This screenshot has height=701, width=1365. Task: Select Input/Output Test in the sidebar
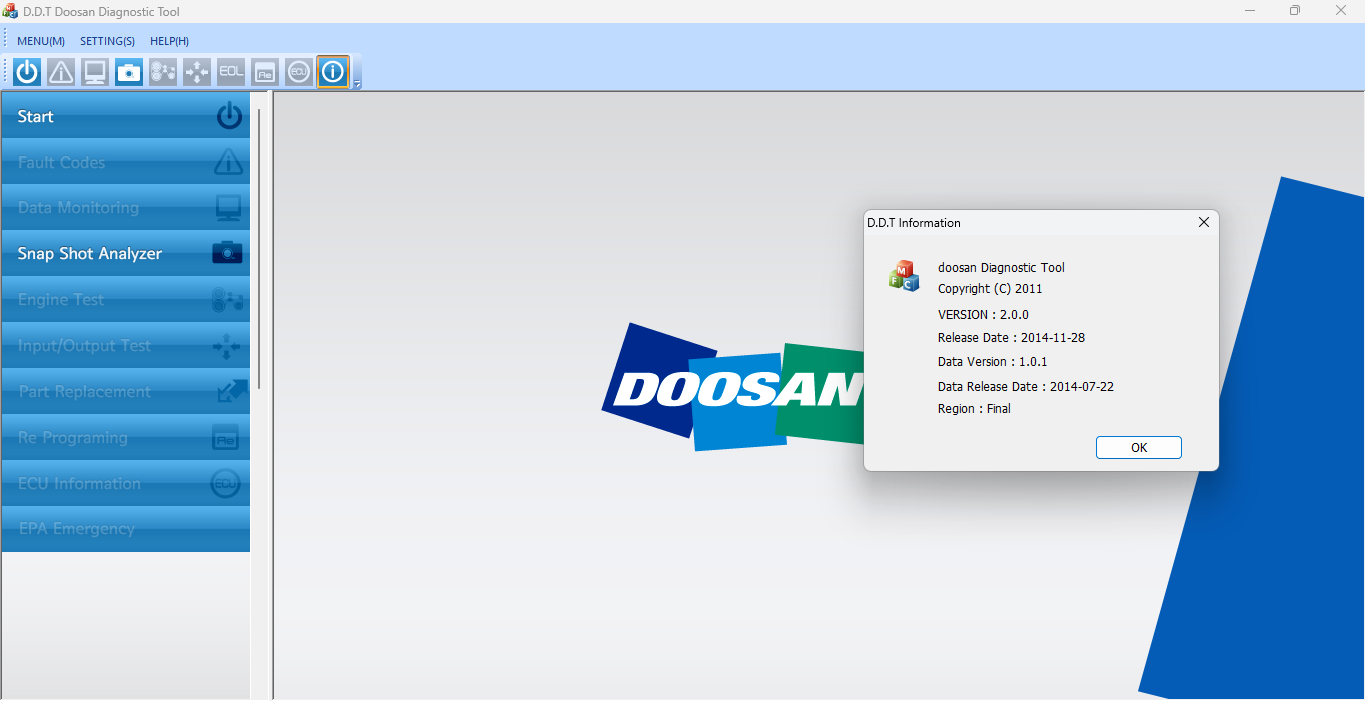126,346
